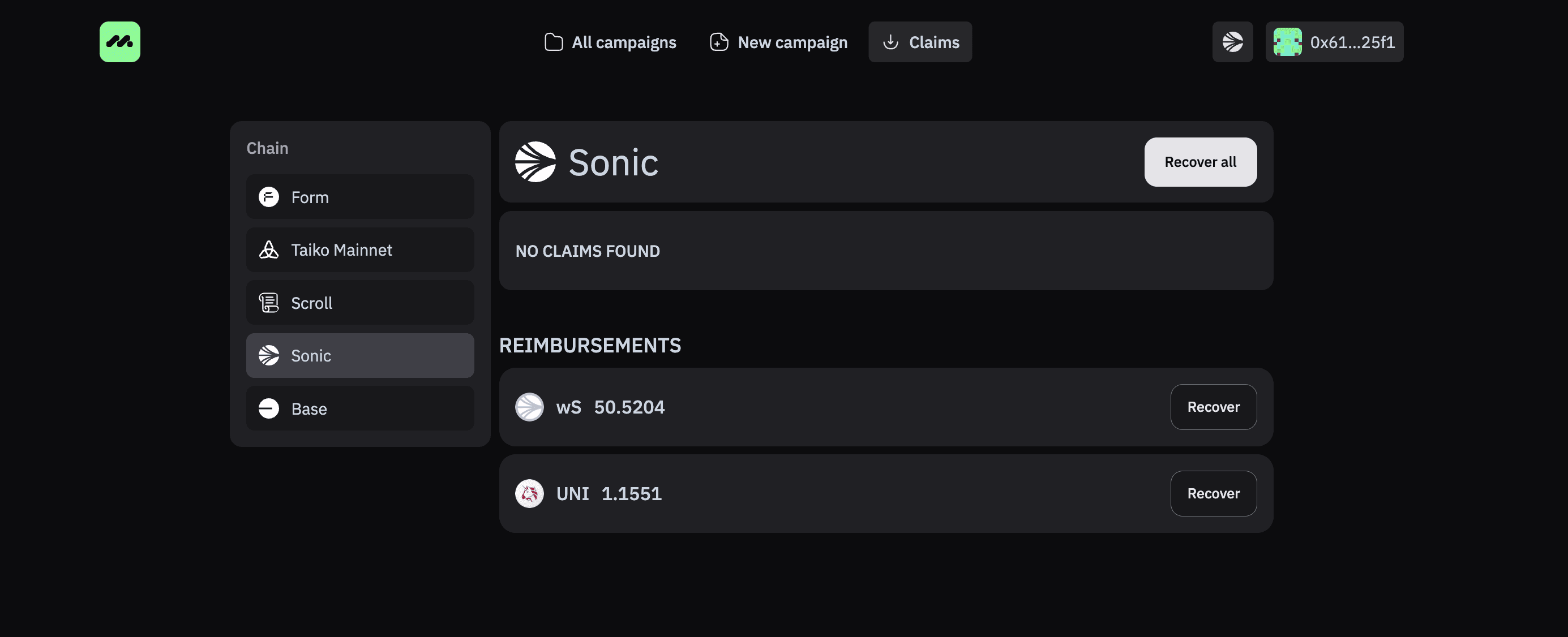
Task: Choose the Scroll chain option
Action: [x=359, y=303]
